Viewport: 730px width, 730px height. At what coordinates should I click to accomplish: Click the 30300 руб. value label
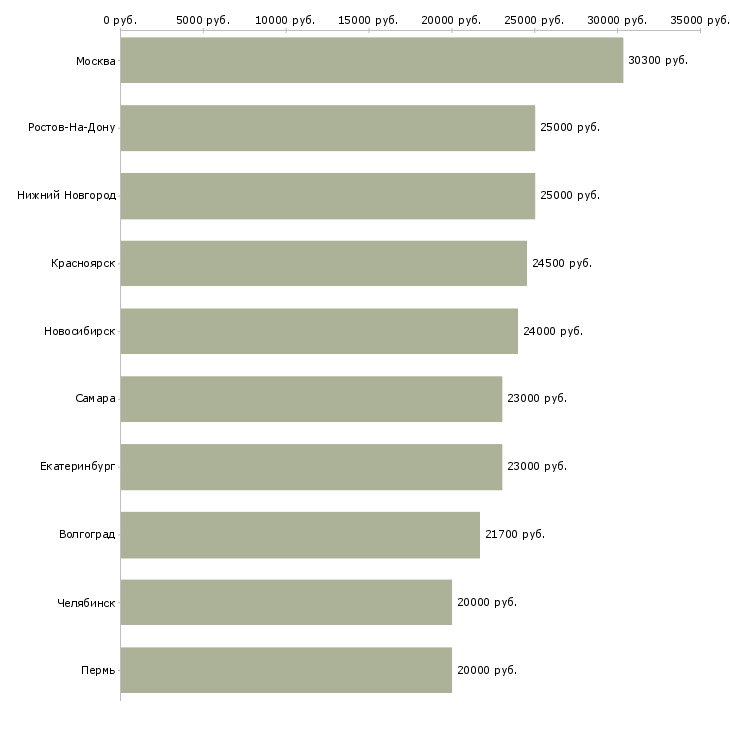[657, 61]
